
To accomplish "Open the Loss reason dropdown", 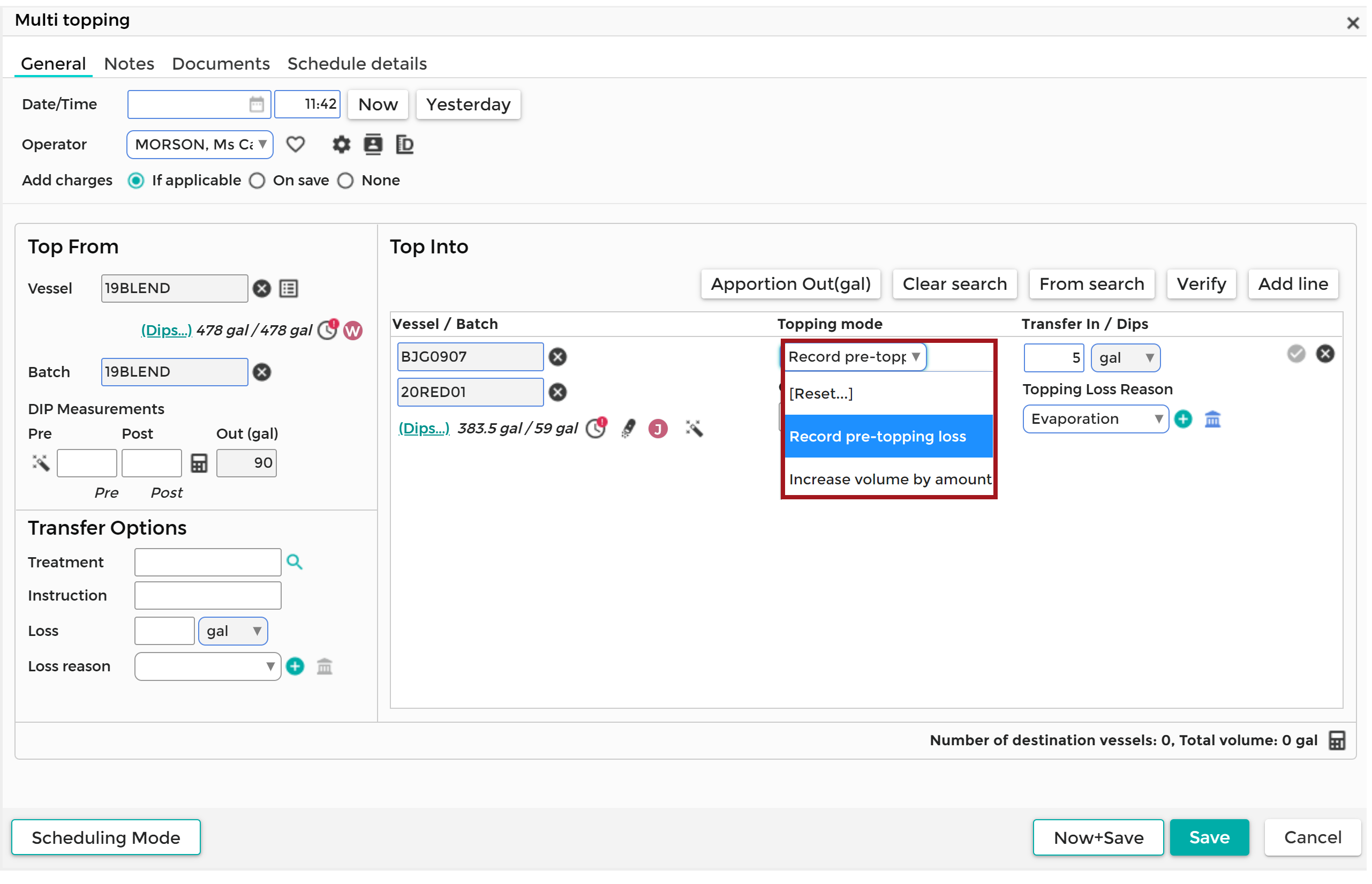I will [208, 668].
